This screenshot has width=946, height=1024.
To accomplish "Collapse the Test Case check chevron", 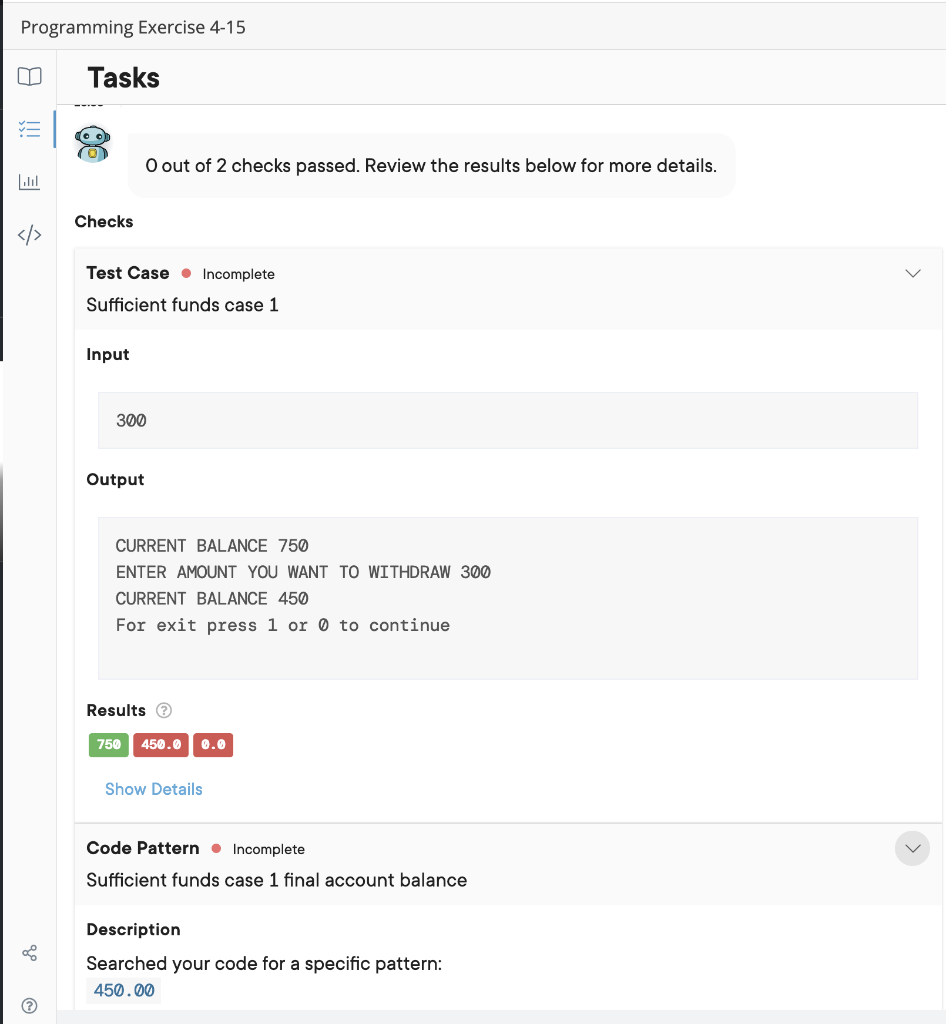I will coord(913,273).
